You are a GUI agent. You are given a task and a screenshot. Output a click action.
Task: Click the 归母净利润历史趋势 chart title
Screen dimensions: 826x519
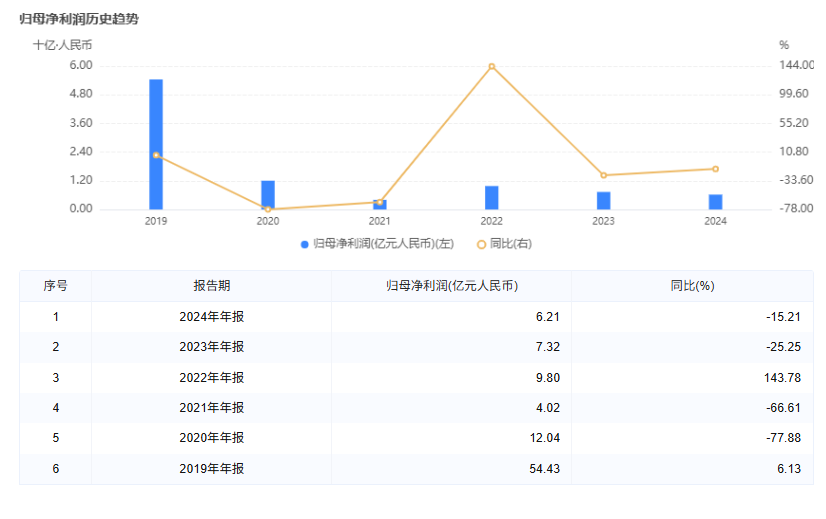79,19
